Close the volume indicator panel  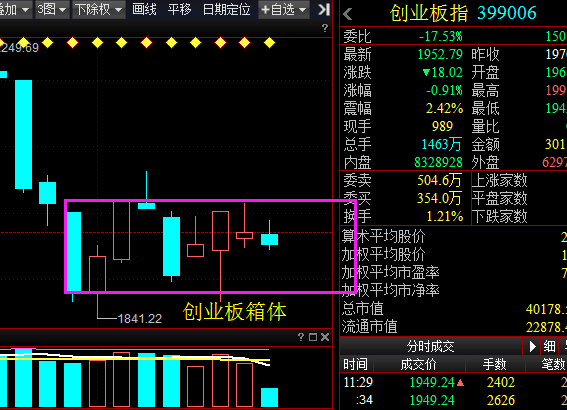coord(325,337)
